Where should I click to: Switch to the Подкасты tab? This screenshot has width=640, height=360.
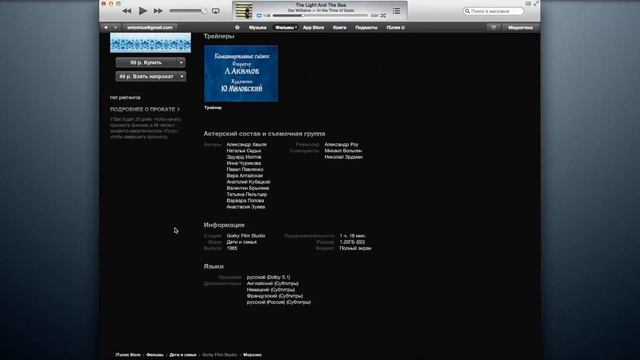(366, 27)
